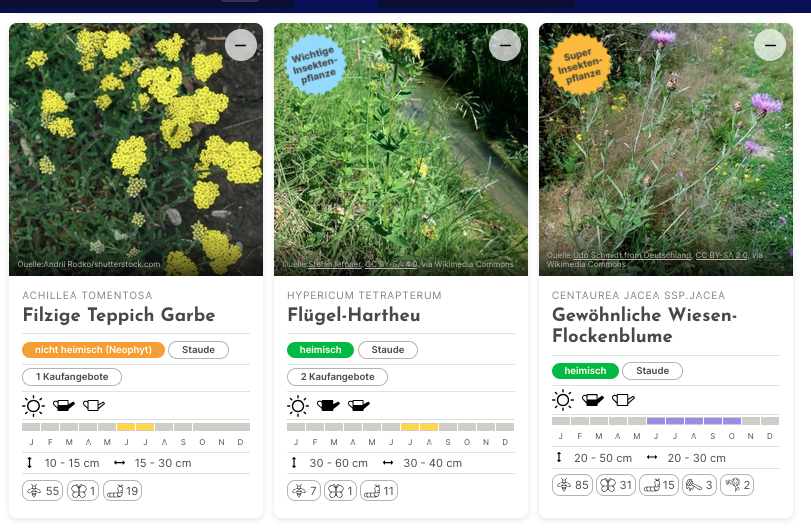Viewport: 811px width, 531px height.
Task: Toggle minus button on Flügel-Hartheu card
Action: pos(505,45)
